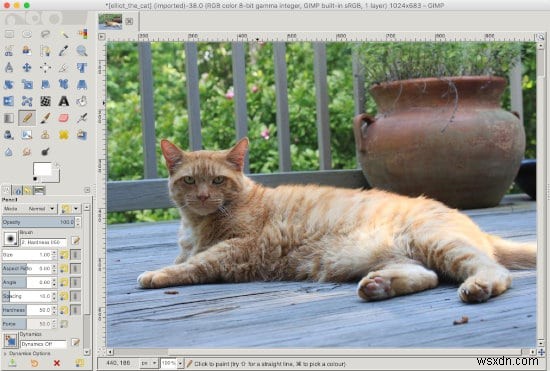550x371 pixels.
Task: Select the Paths tool
Action: [45, 51]
